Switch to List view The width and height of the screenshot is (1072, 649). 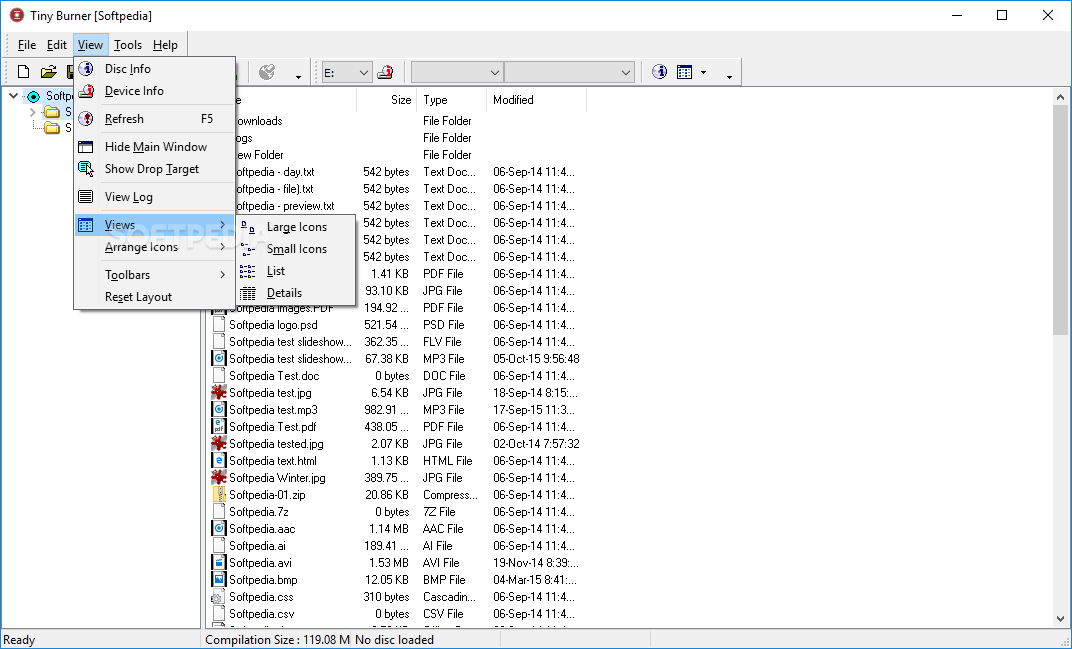[295, 271]
